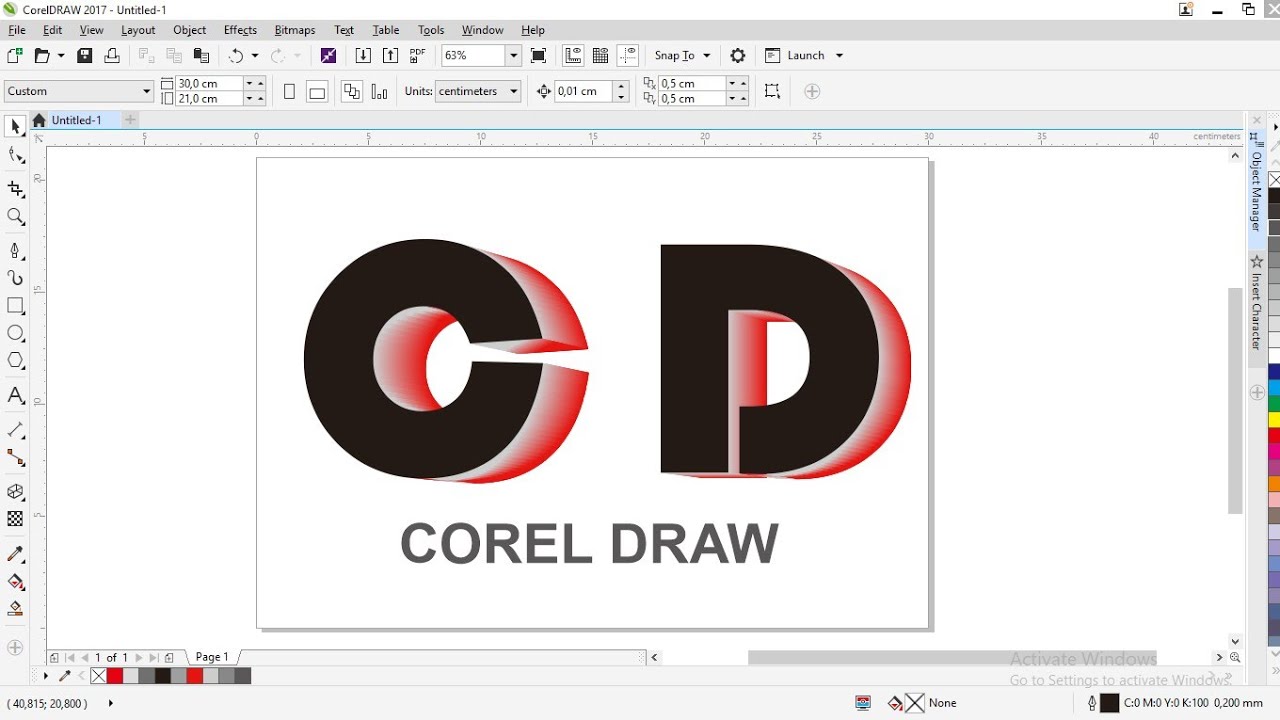Switch page orientation to Portrait
The image size is (1280, 720).
point(289,92)
